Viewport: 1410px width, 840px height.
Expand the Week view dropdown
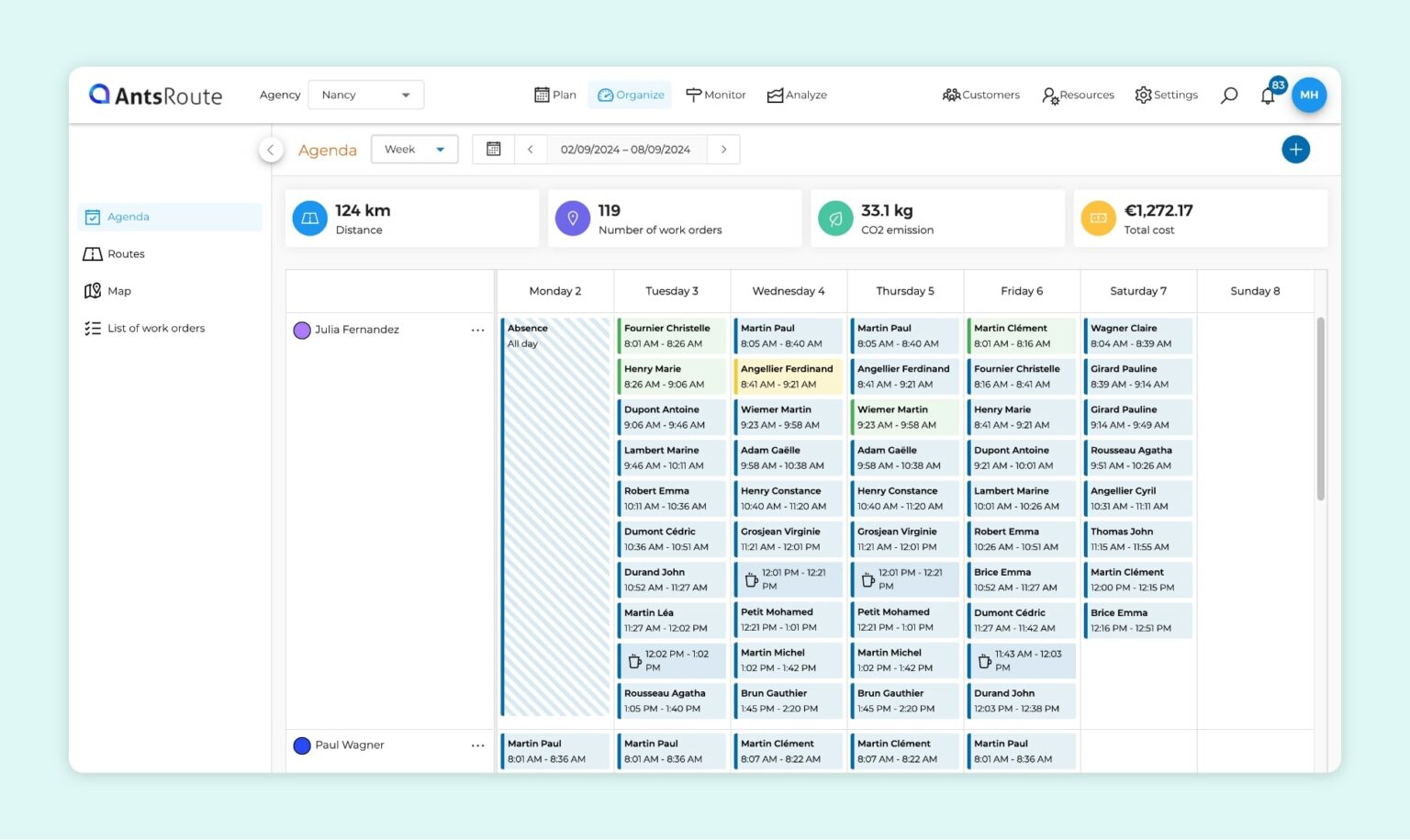(x=414, y=149)
